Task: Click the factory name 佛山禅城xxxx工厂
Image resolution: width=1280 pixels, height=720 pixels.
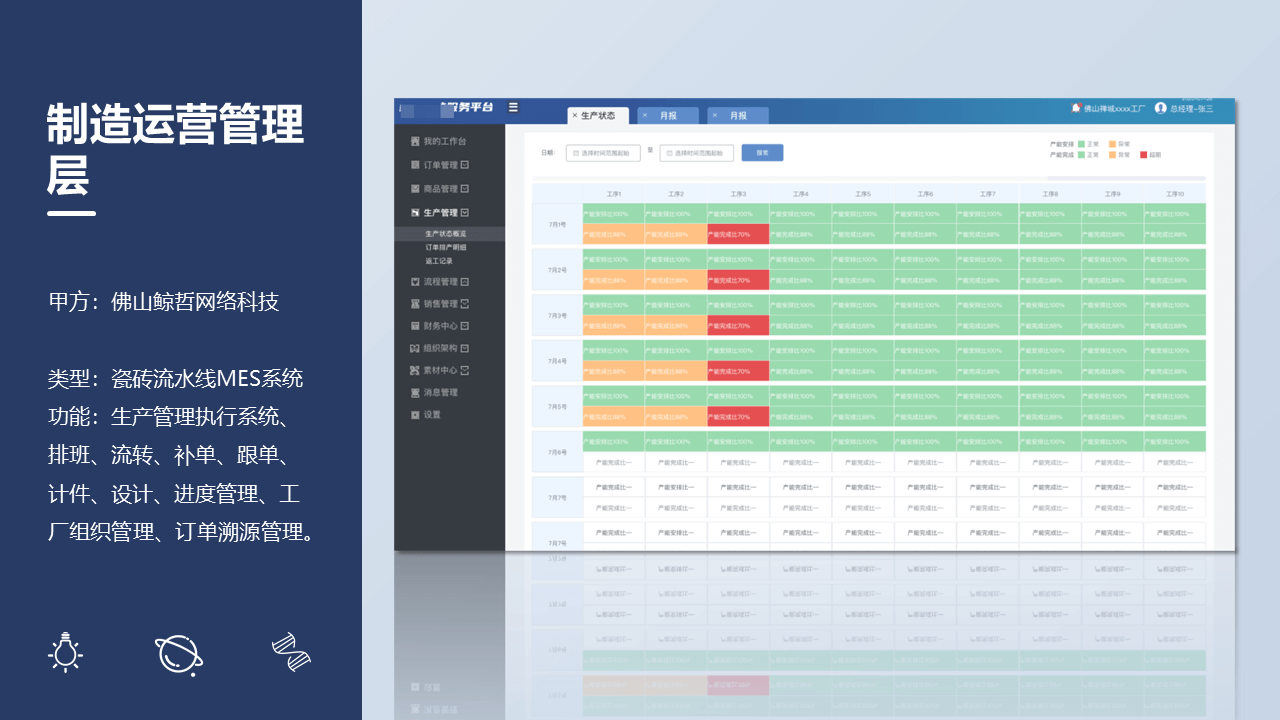Action: click(1115, 108)
